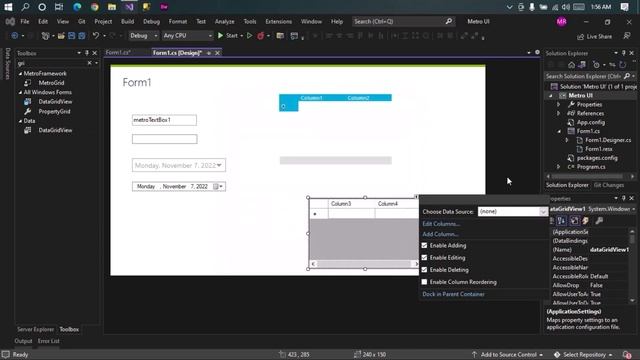The image size is (640, 360).
Task: Open the Project menu
Action: coord(103,22)
